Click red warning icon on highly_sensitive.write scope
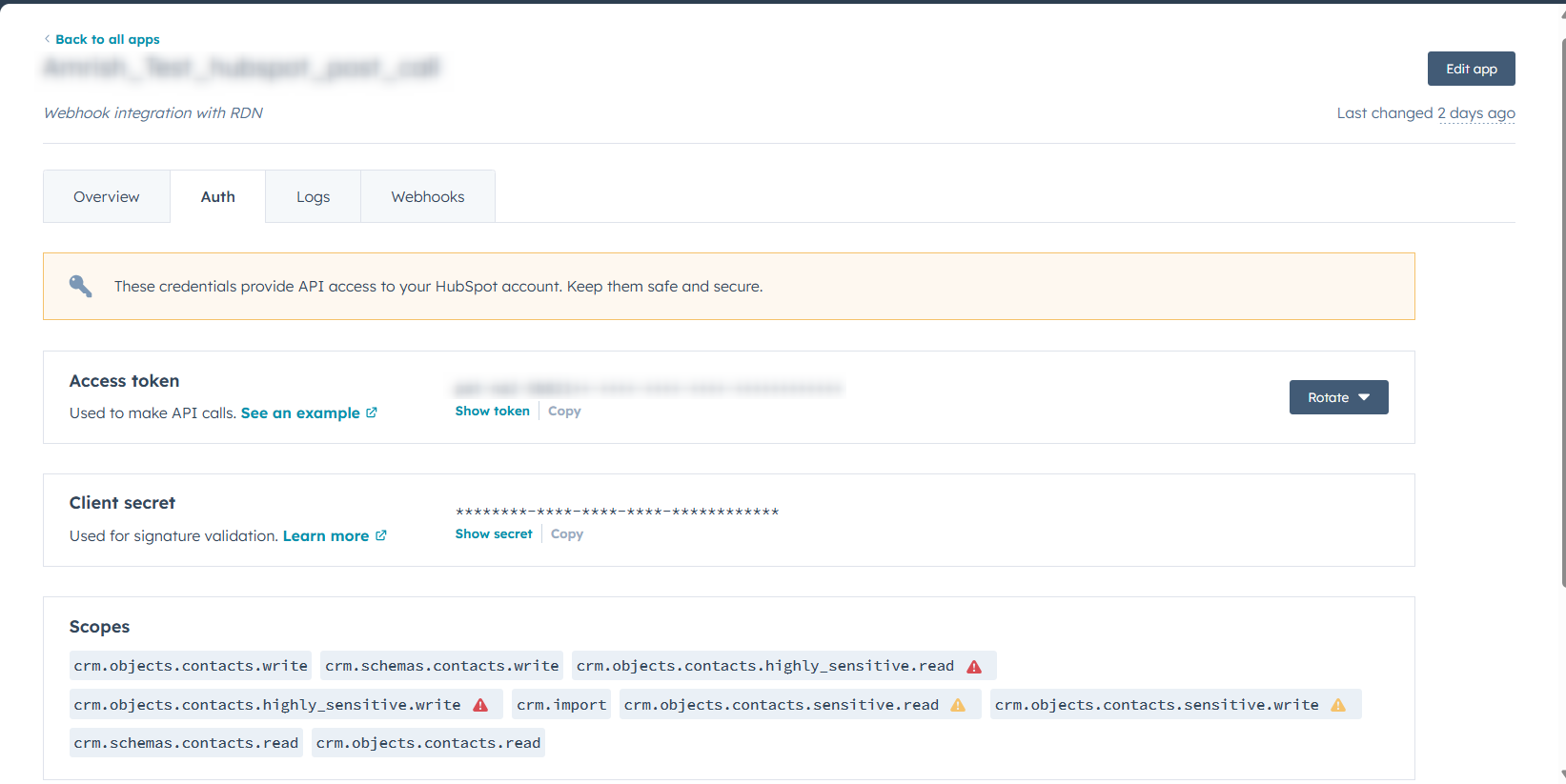Image resolution: width=1566 pixels, height=784 pixels. point(480,705)
